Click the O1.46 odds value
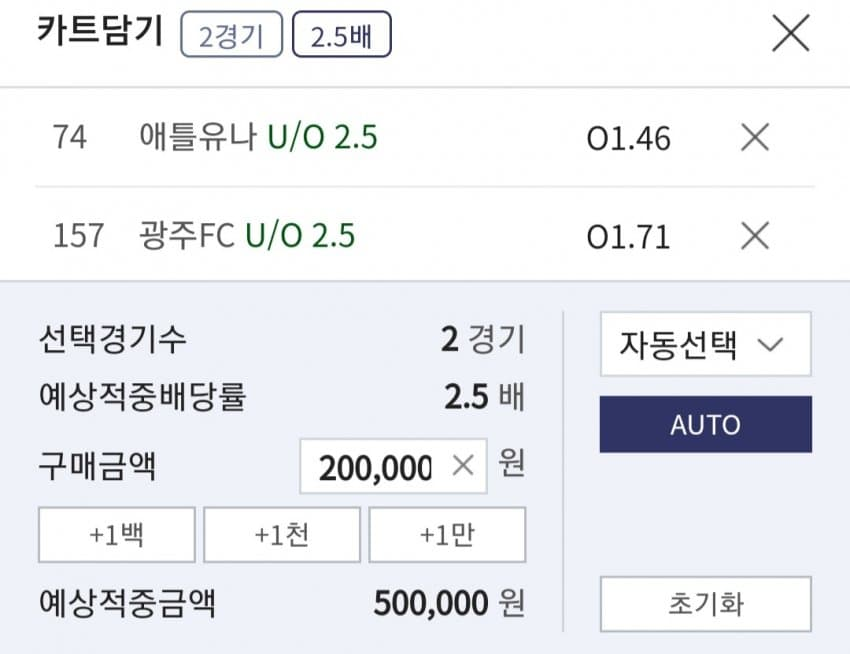Image resolution: width=850 pixels, height=654 pixels. 628,138
